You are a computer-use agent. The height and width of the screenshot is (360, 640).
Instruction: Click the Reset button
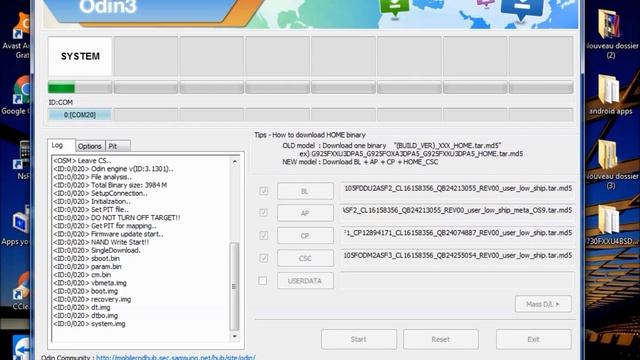(x=441, y=339)
